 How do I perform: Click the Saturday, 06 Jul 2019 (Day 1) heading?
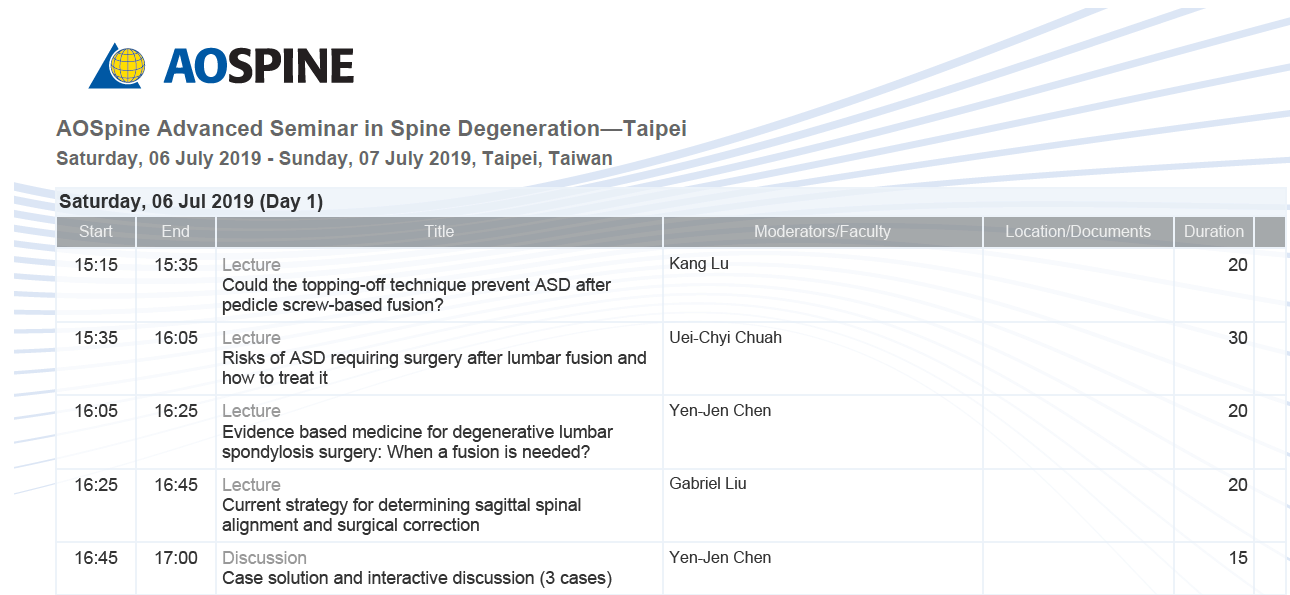[191, 202]
